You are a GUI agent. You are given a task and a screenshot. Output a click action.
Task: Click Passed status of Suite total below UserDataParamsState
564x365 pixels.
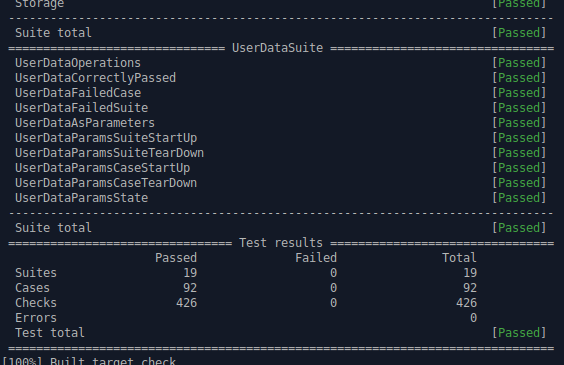coord(519,228)
